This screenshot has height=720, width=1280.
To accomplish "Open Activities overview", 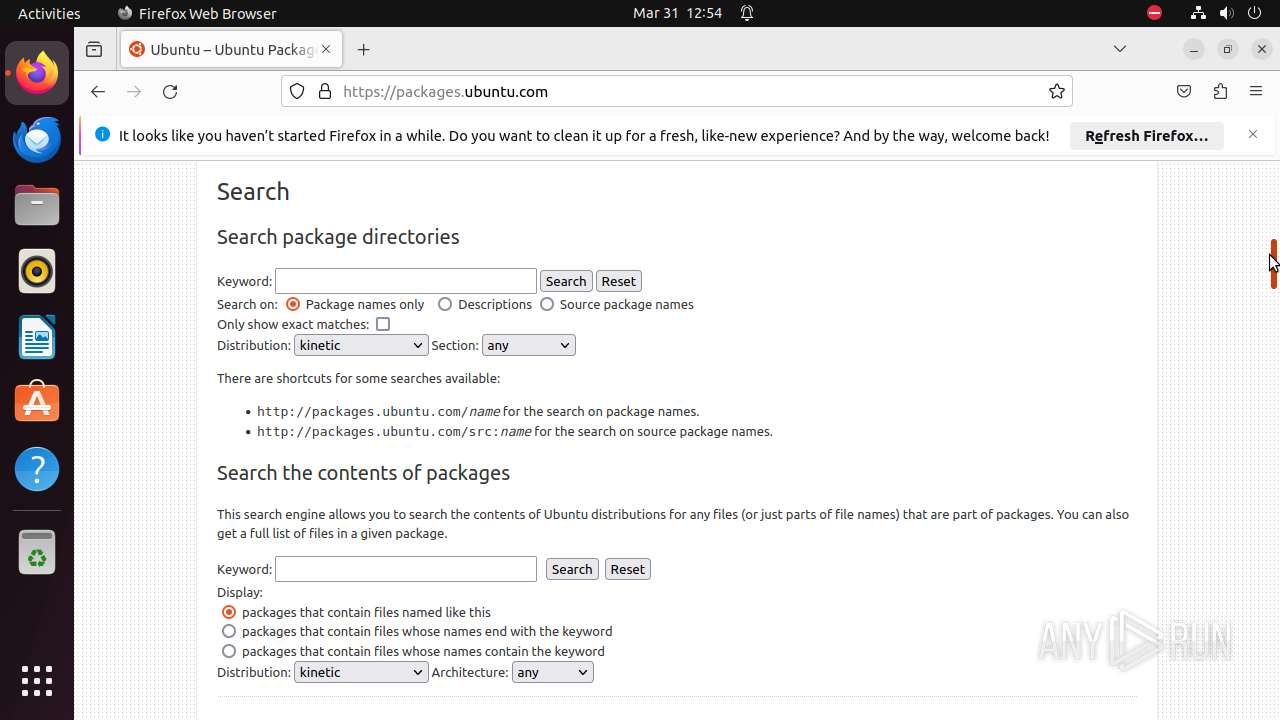I will (49, 13).
